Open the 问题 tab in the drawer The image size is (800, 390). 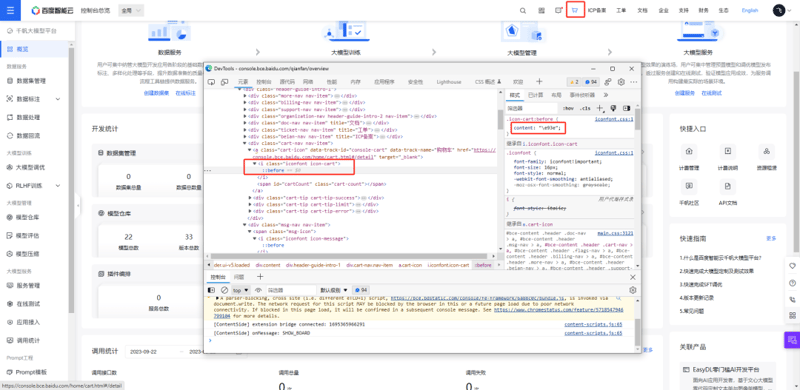239,277
